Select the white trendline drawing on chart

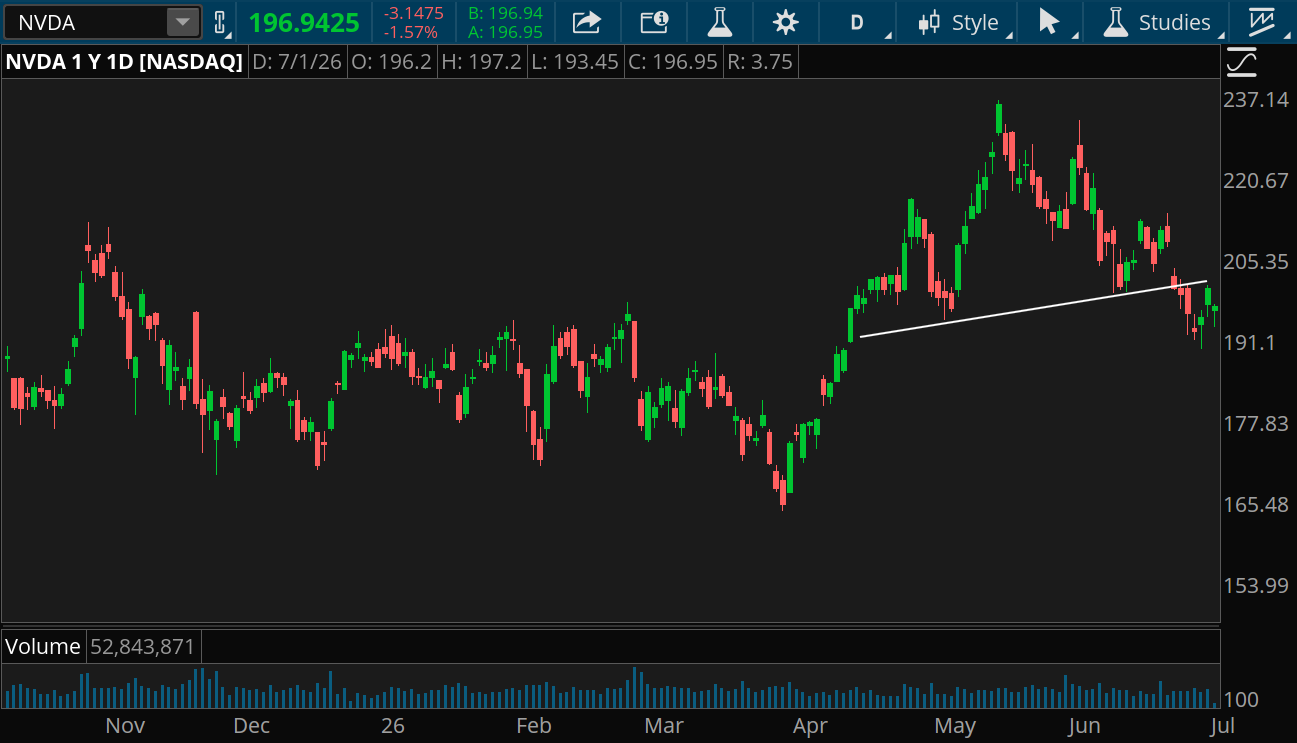click(x=1033, y=309)
